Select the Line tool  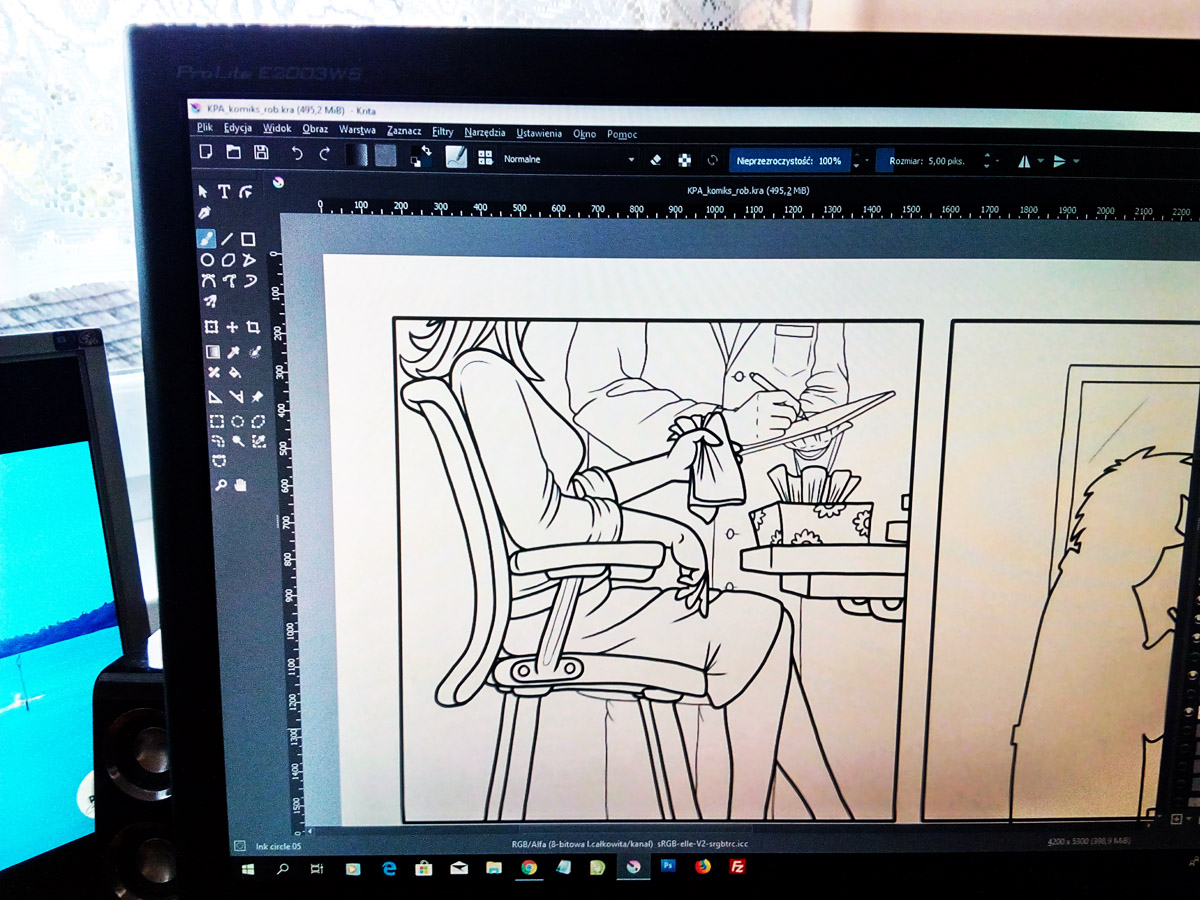point(227,239)
